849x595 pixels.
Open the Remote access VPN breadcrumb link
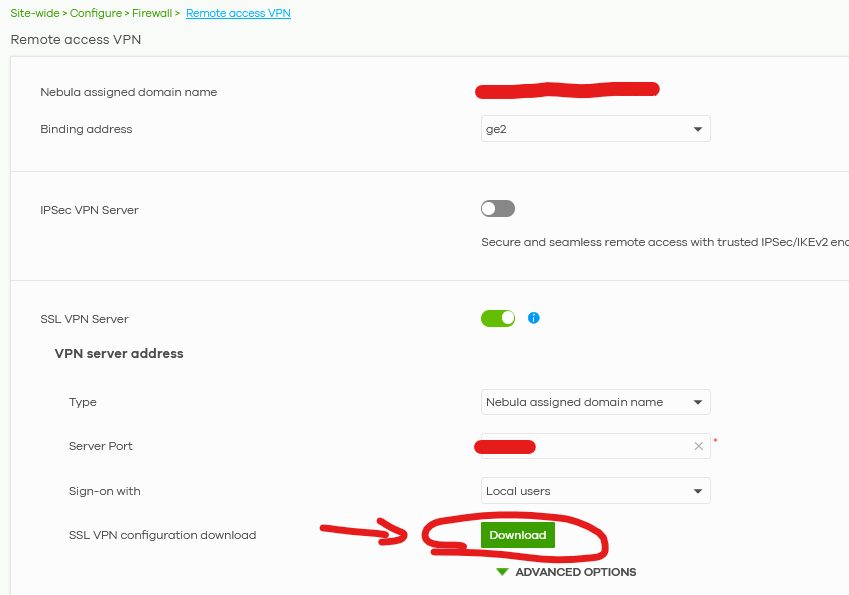tap(238, 13)
